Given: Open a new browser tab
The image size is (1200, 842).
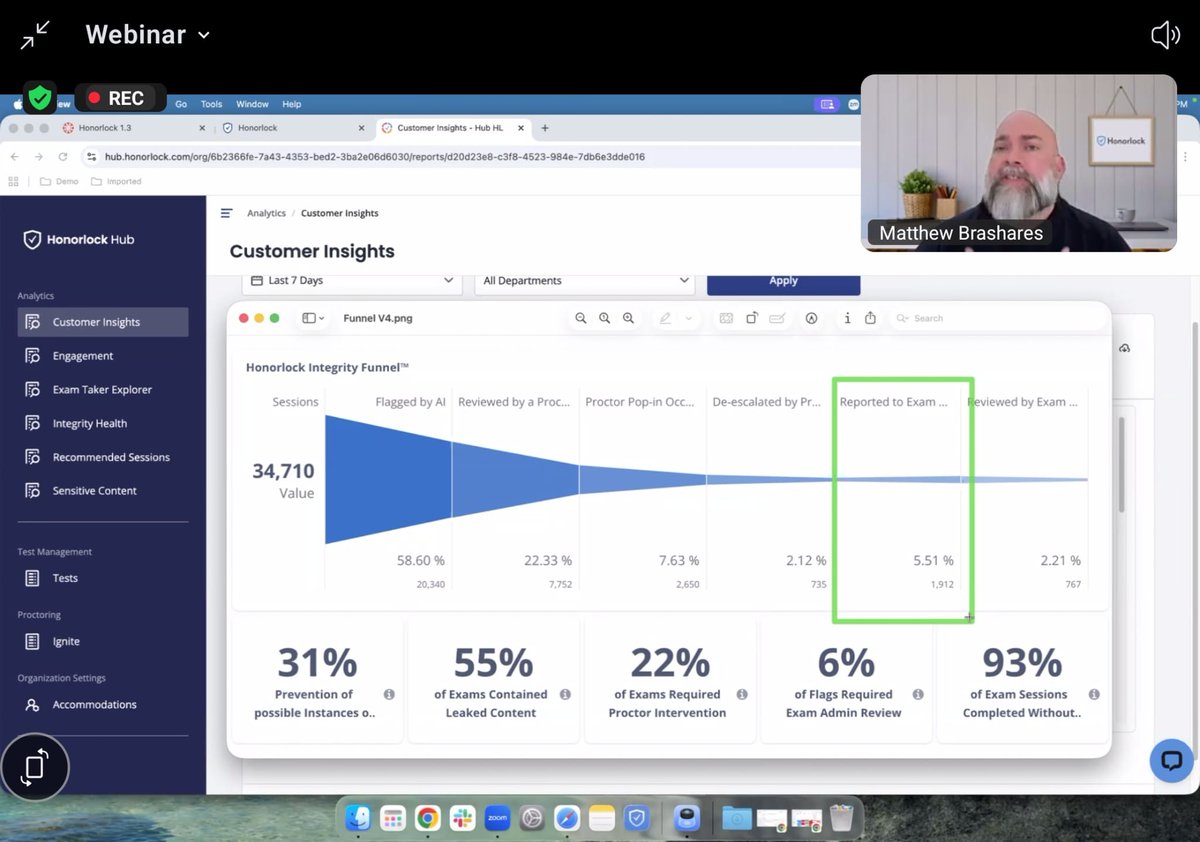Looking at the screenshot, I should point(545,128).
